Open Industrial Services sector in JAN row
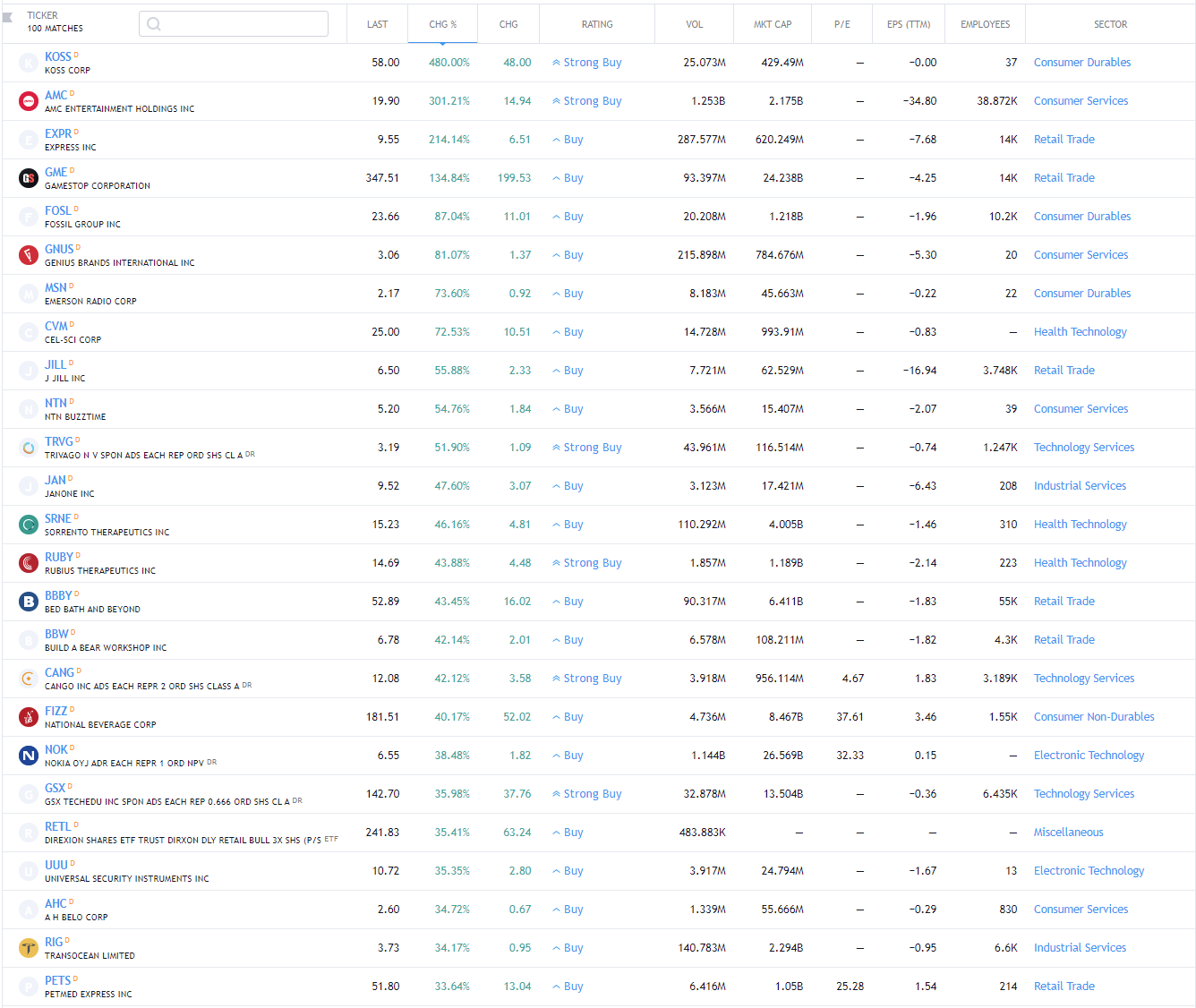This screenshot has width=1196, height=1008. pos(1080,486)
